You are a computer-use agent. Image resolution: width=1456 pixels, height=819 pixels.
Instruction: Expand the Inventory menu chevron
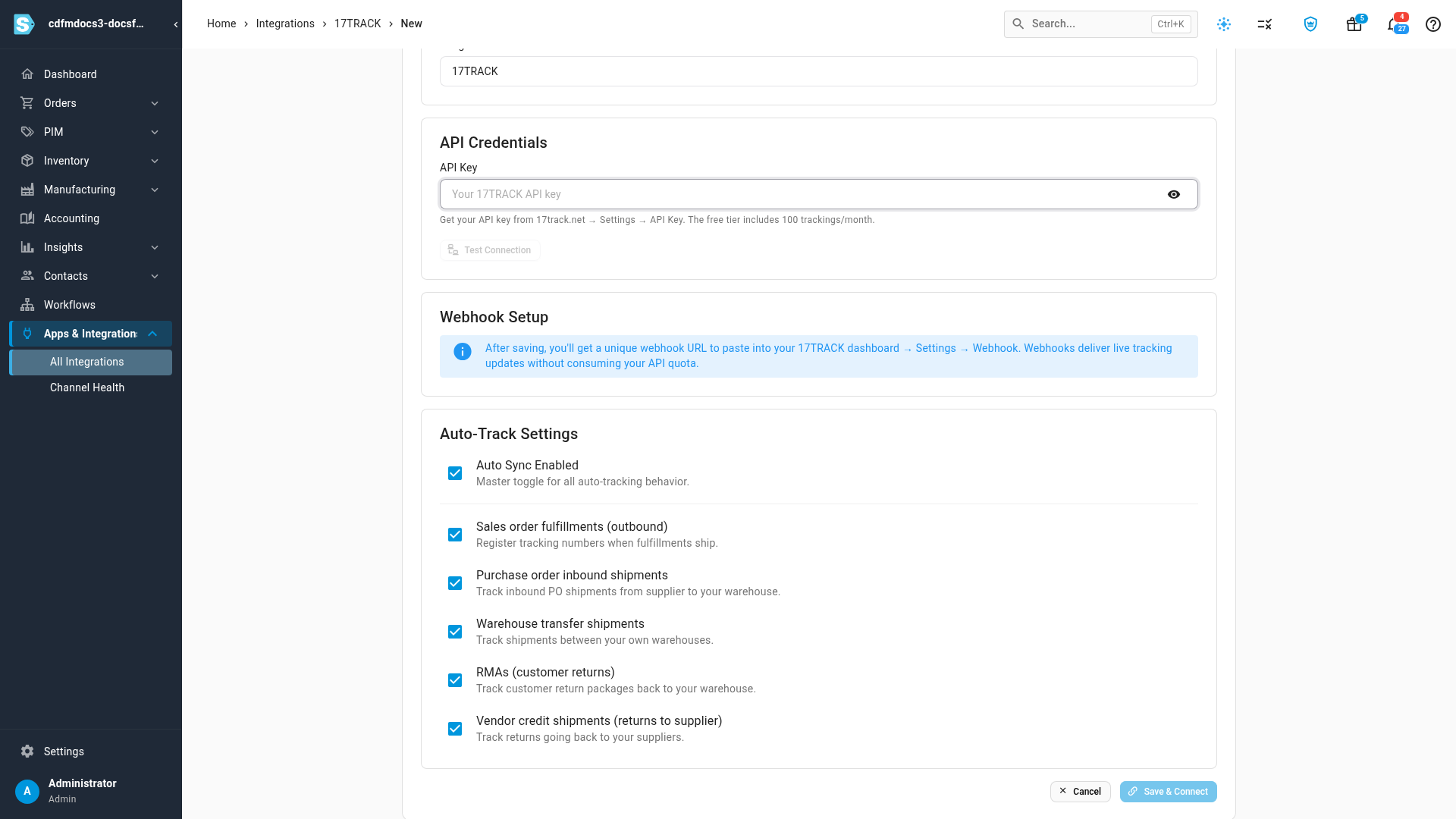[155, 161]
